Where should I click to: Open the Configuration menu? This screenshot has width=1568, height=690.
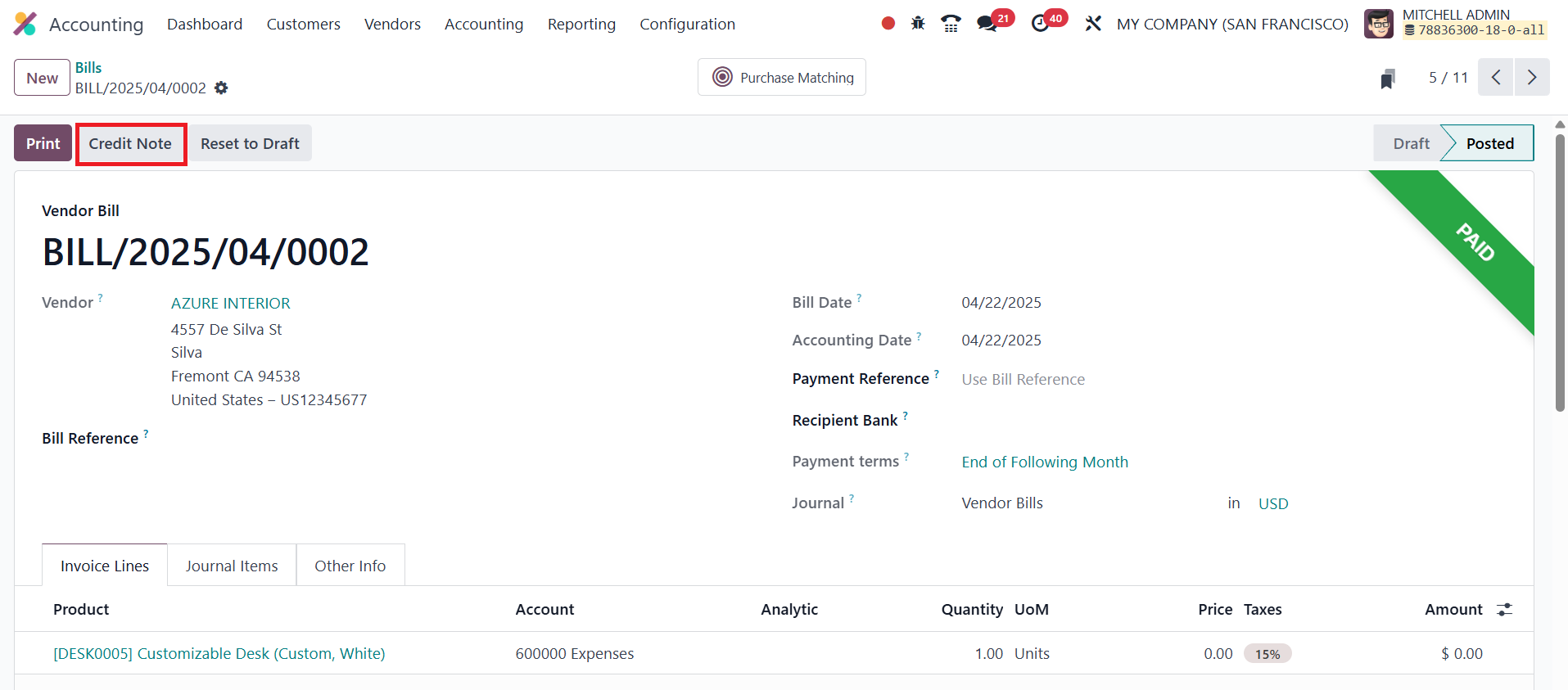[687, 25]
